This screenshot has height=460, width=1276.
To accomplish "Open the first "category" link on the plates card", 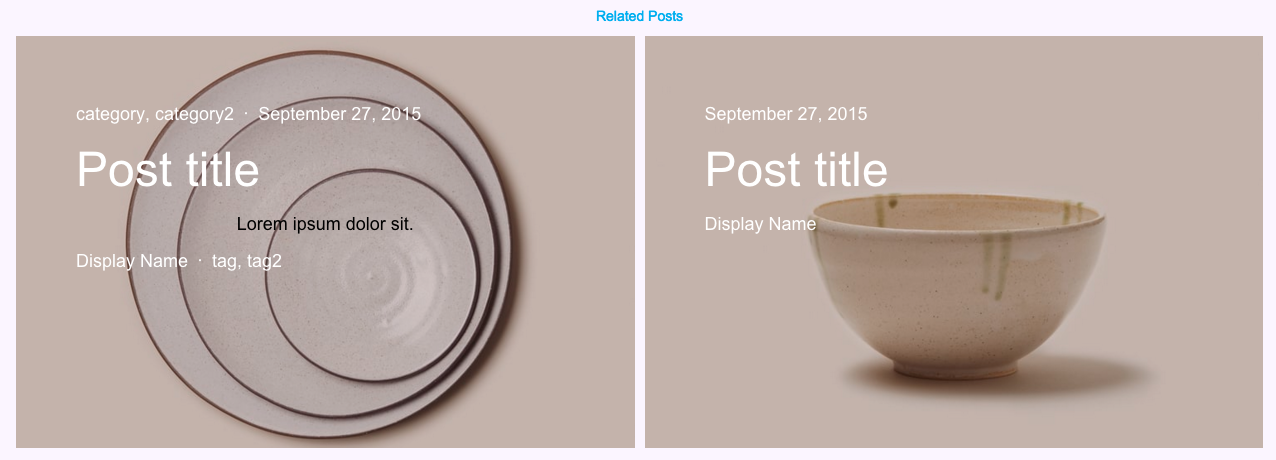I will coord(110,114).
